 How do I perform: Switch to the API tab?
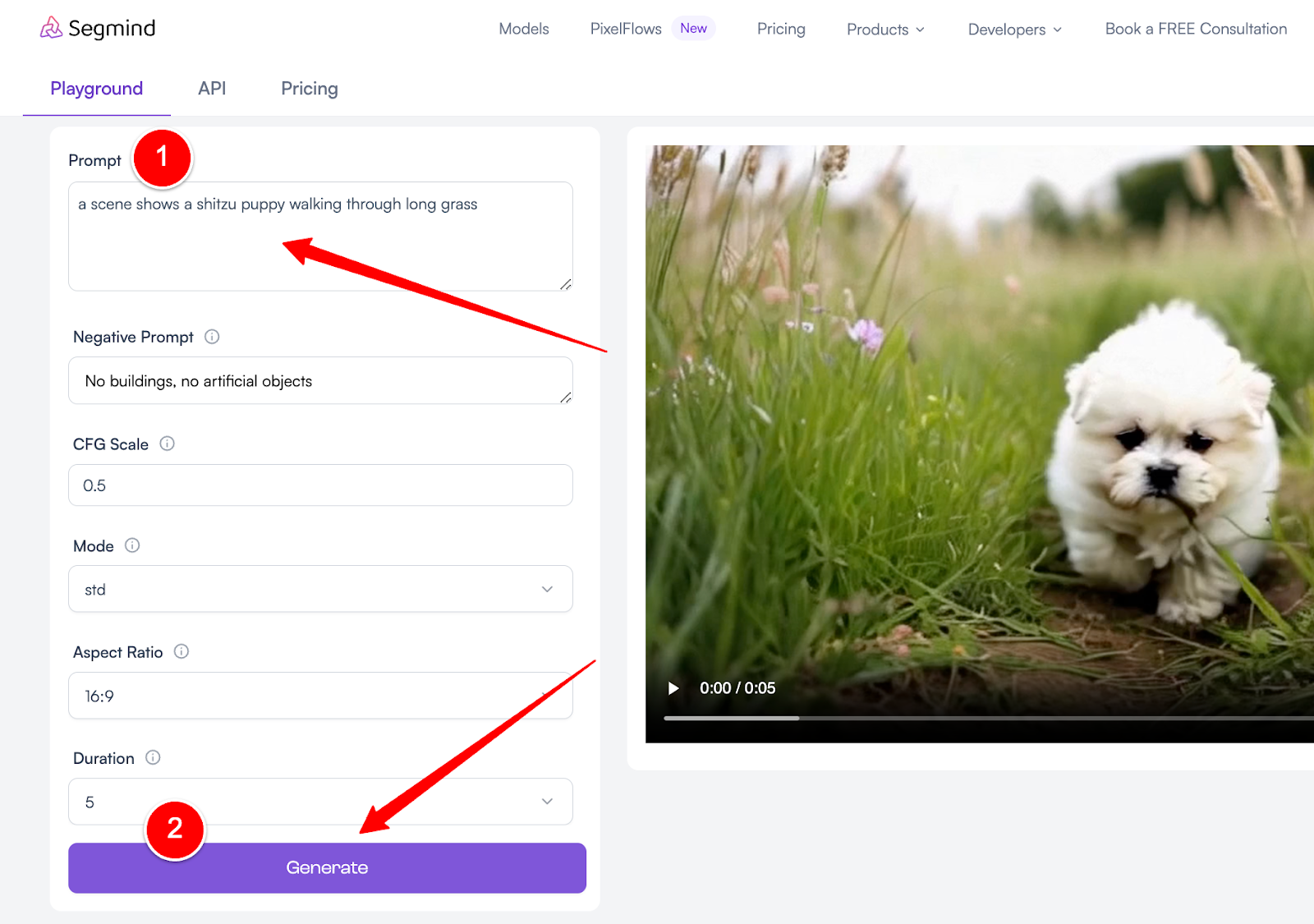(212, 89)
